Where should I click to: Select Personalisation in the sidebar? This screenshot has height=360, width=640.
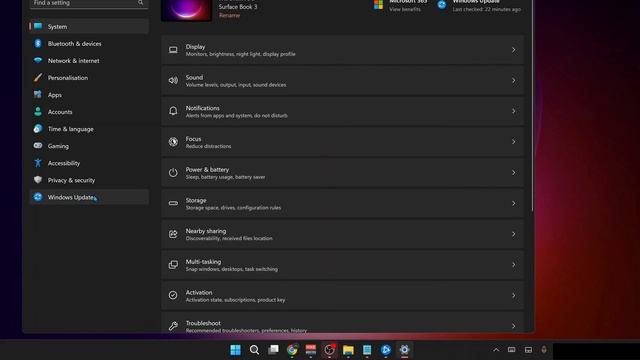coord(89,78)
